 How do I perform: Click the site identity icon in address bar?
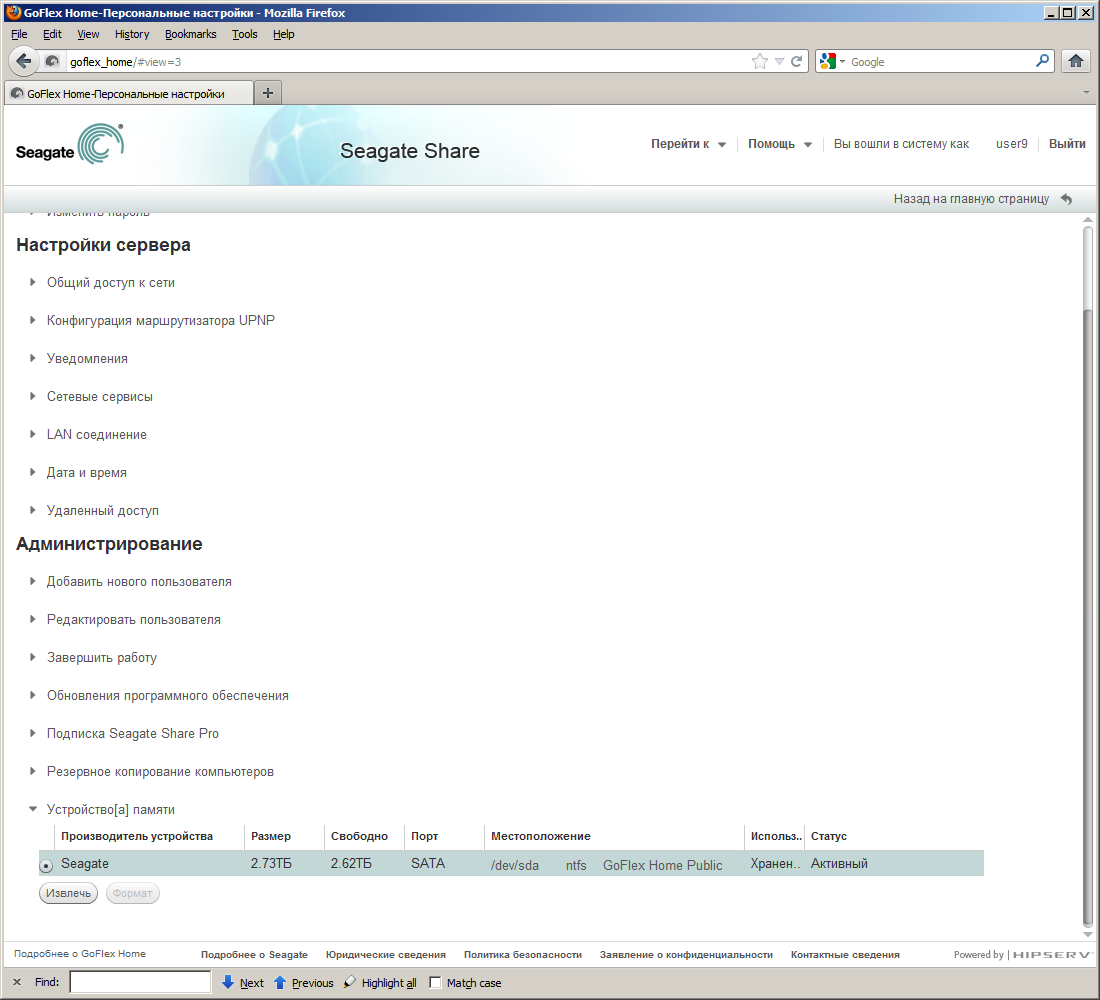[52, 62]
